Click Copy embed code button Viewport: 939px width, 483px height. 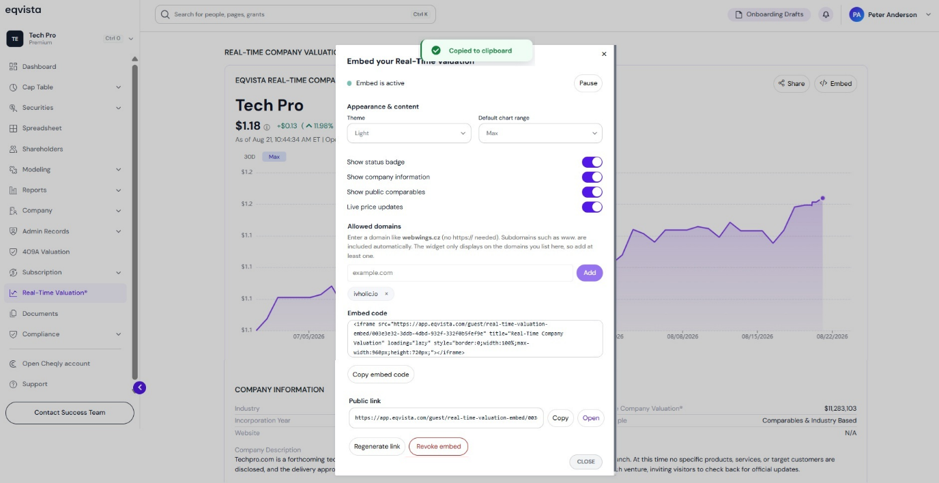[381, 375]
